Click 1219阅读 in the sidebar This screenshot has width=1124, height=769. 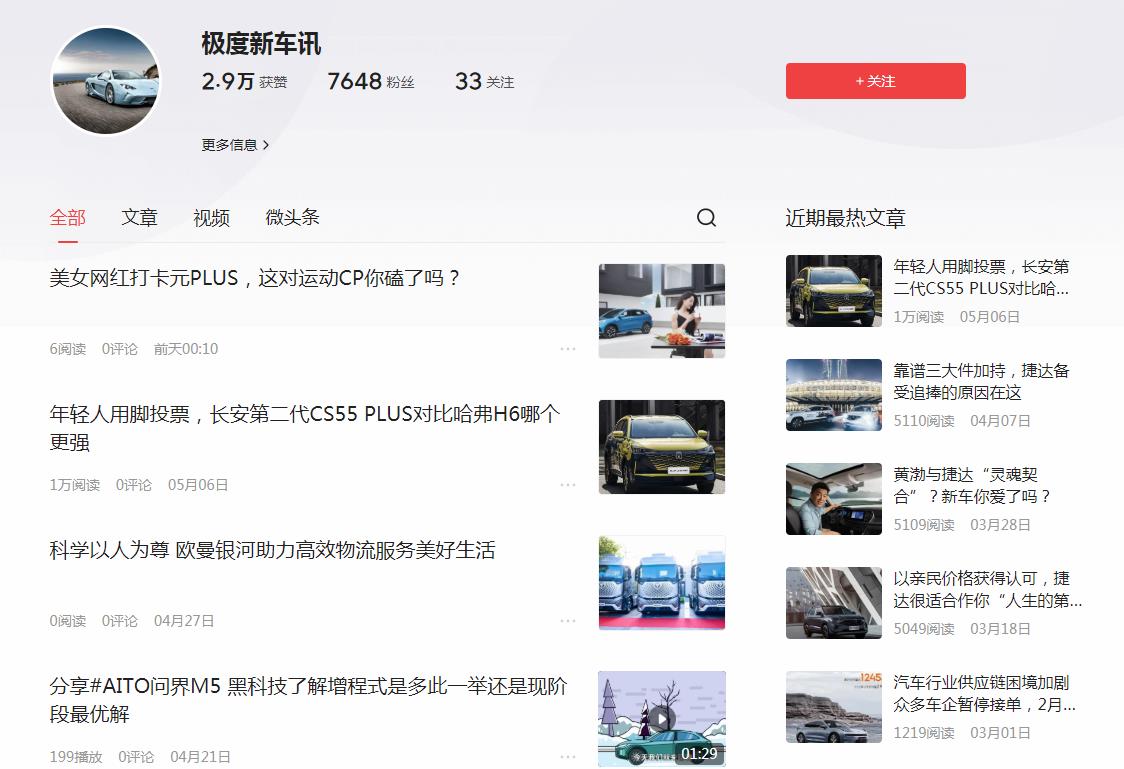924,732
